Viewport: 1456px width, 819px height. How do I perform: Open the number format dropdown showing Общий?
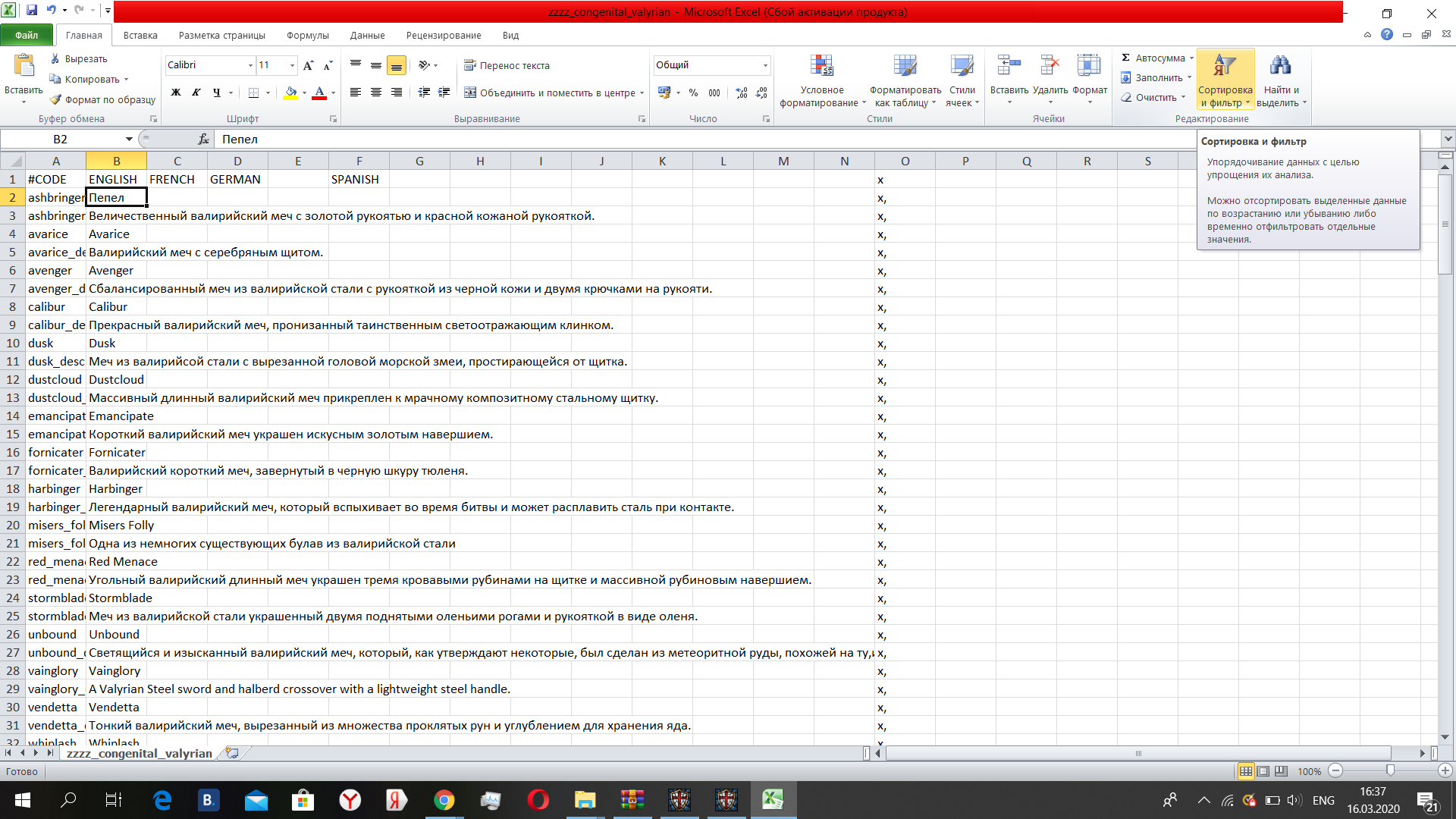[765, 65]
